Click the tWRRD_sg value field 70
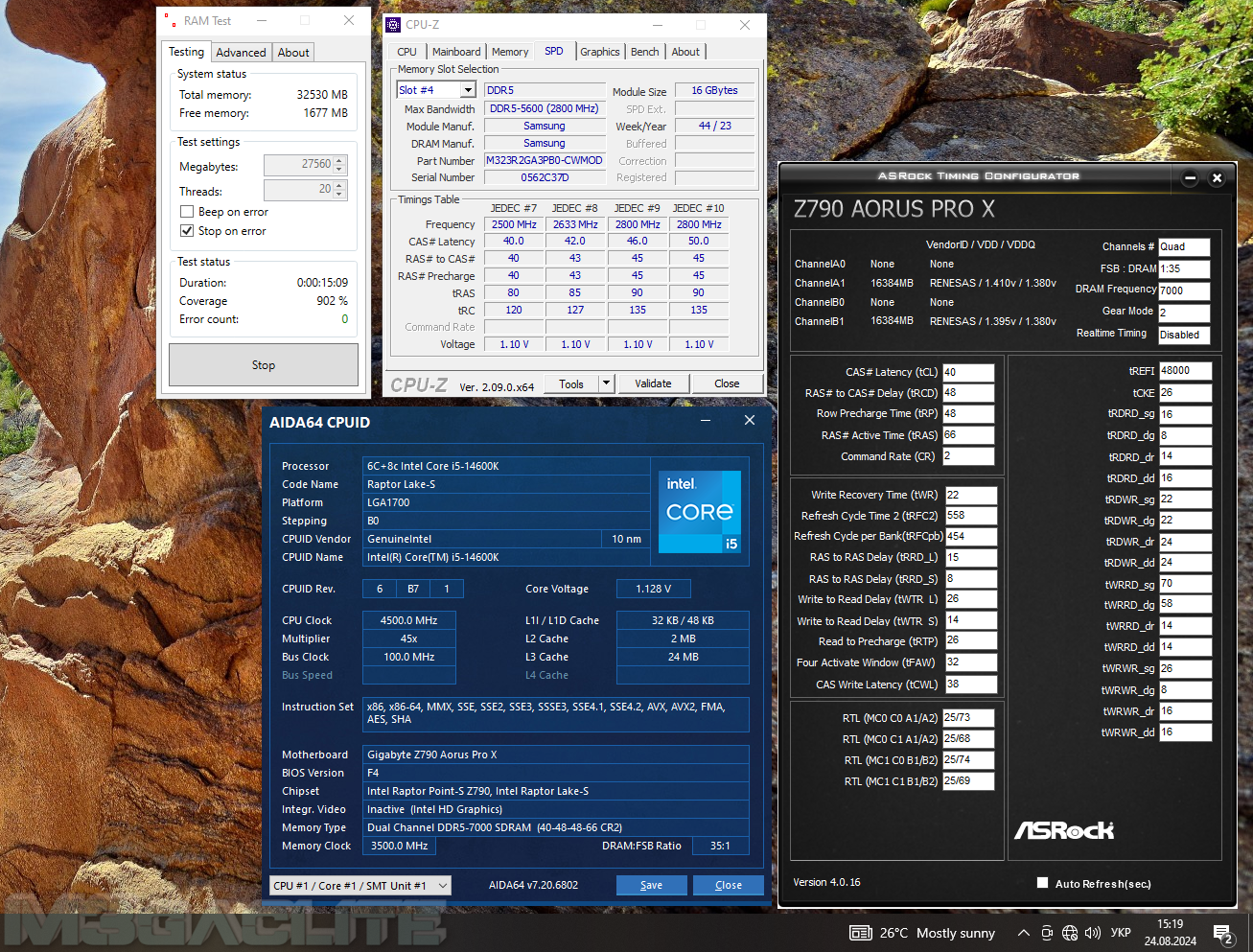This screenshot has width=1253, height=952. pyautogui.click(x=1185, y=584)
